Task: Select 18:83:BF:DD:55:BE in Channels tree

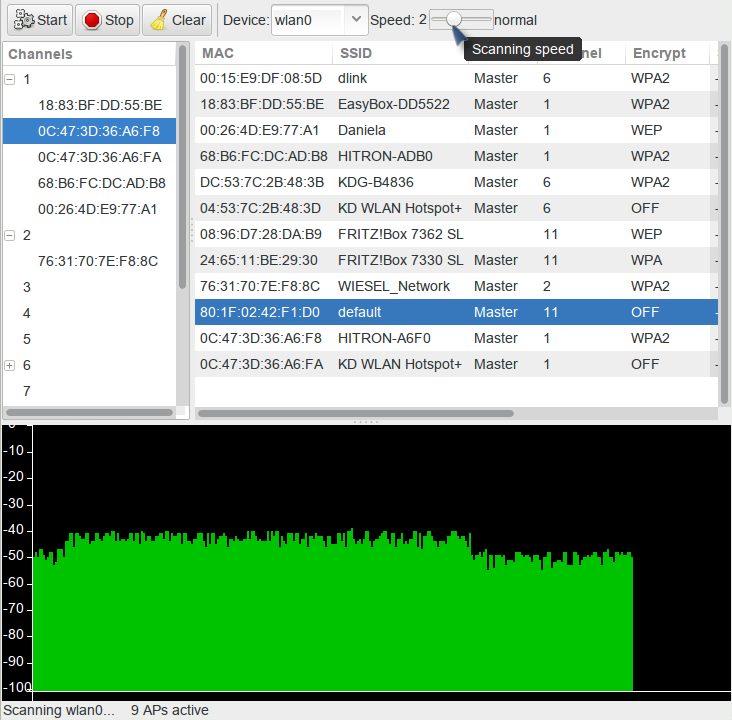Action: click(x=100, y=105)
